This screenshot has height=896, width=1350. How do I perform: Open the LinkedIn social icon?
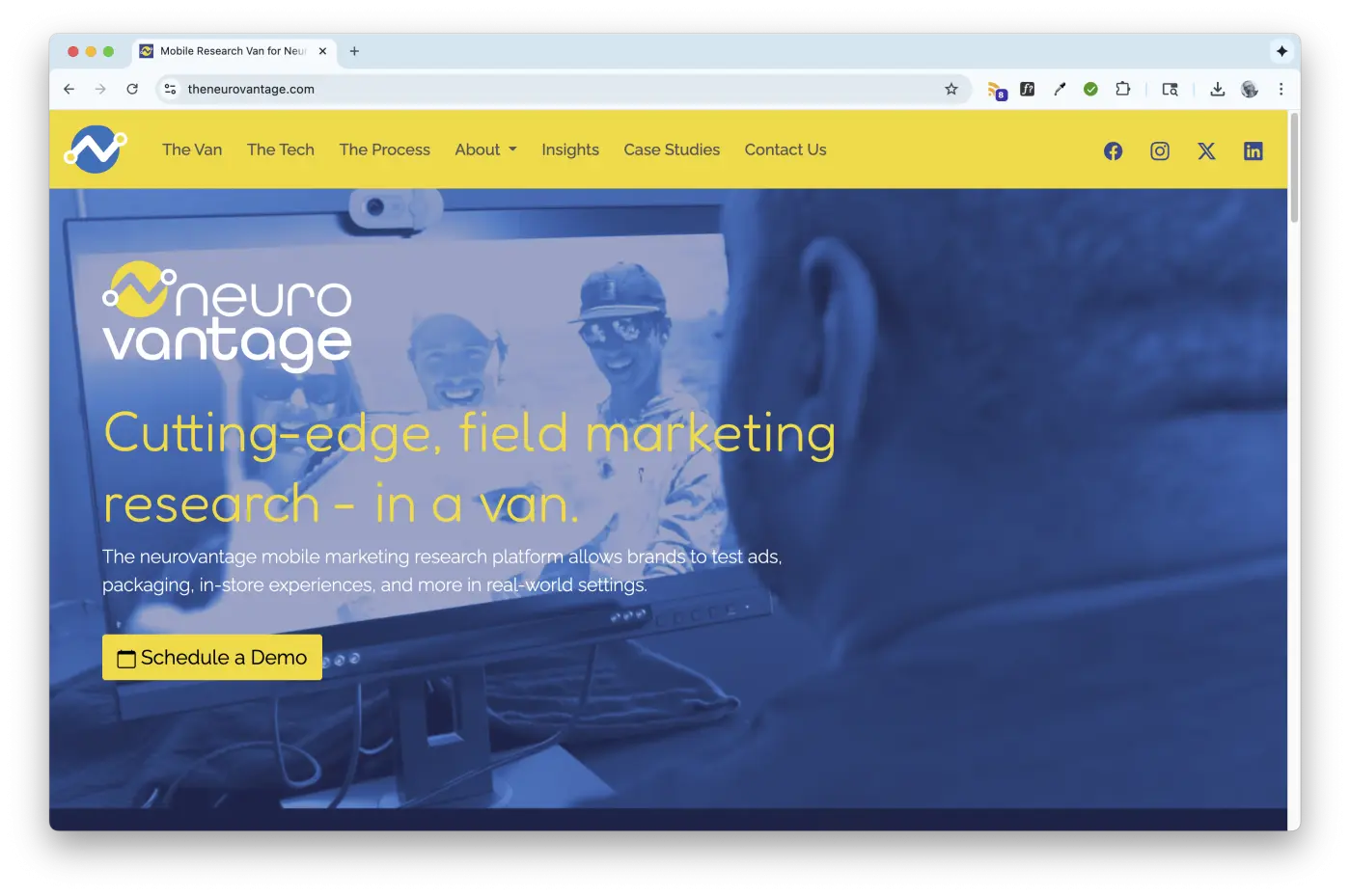tap(1253, 150)
